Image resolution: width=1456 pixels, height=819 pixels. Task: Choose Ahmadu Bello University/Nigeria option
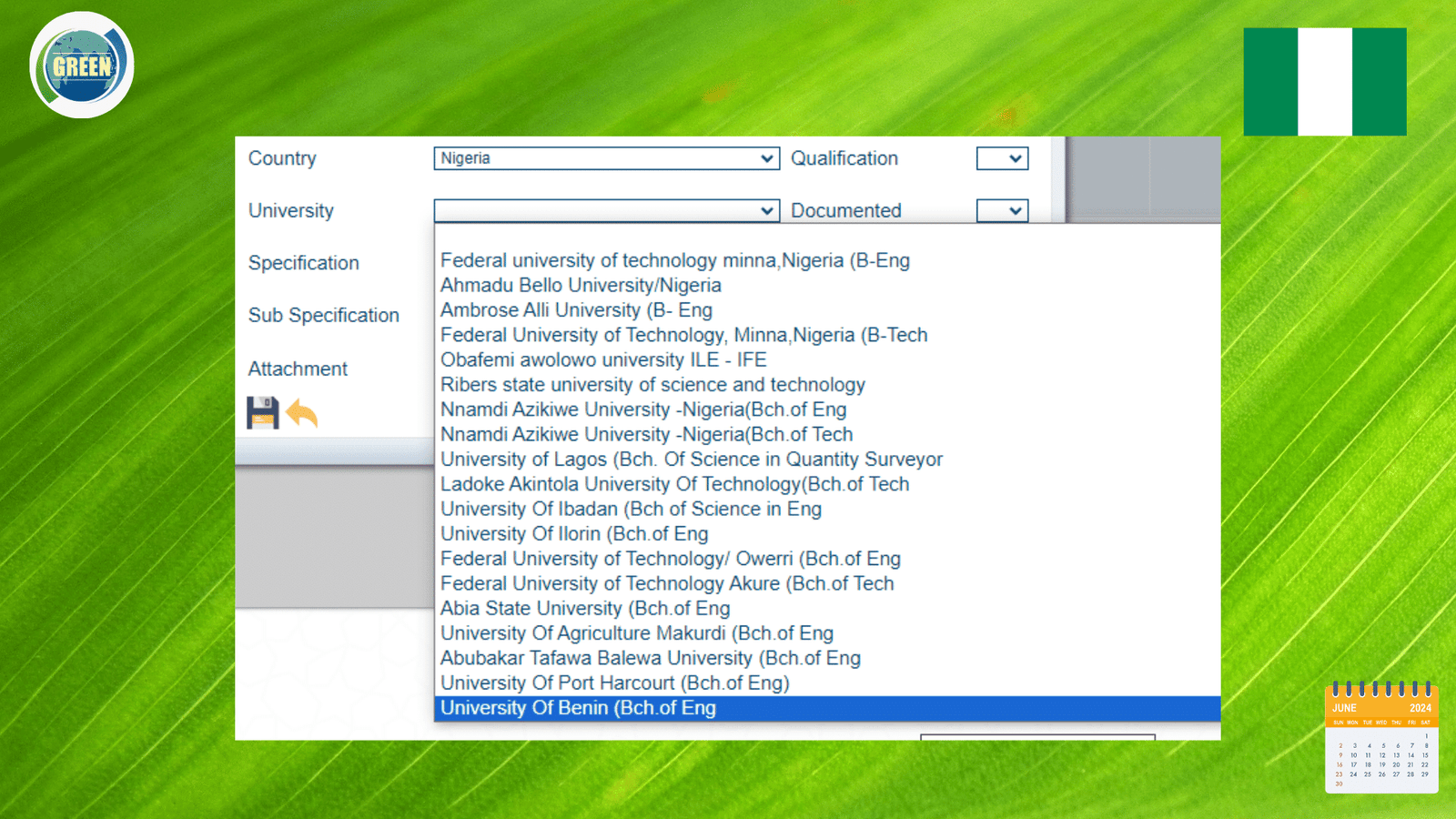pos(581,286)
